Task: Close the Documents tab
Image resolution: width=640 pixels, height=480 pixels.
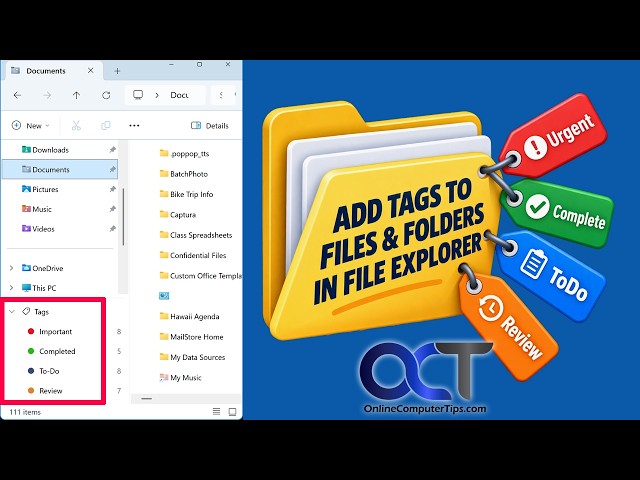Action: 91,71
